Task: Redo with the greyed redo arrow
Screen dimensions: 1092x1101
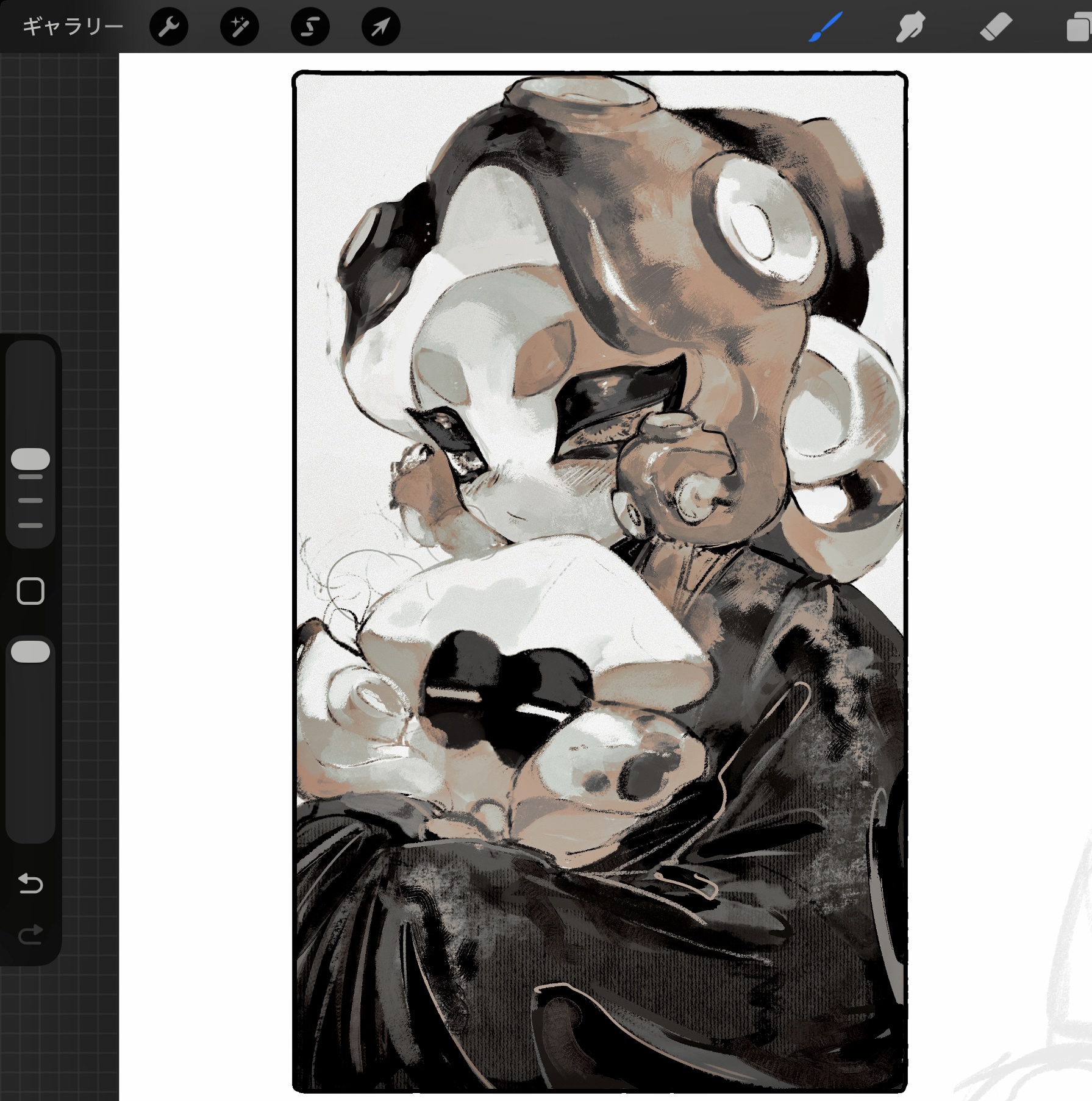Action: [x=30, y=934]
